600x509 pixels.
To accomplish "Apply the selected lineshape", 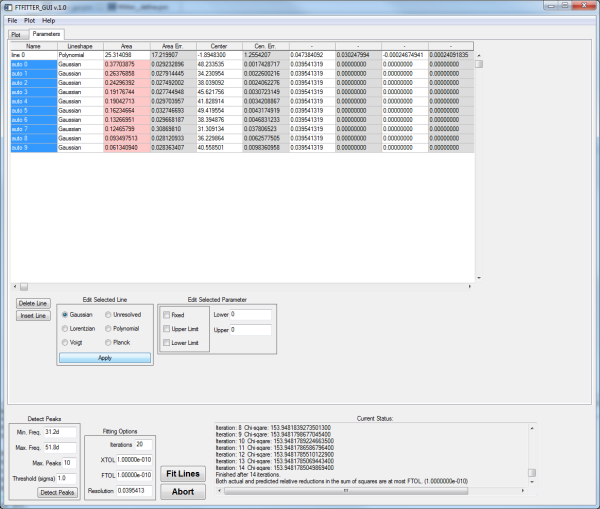I will coord(105,358).
